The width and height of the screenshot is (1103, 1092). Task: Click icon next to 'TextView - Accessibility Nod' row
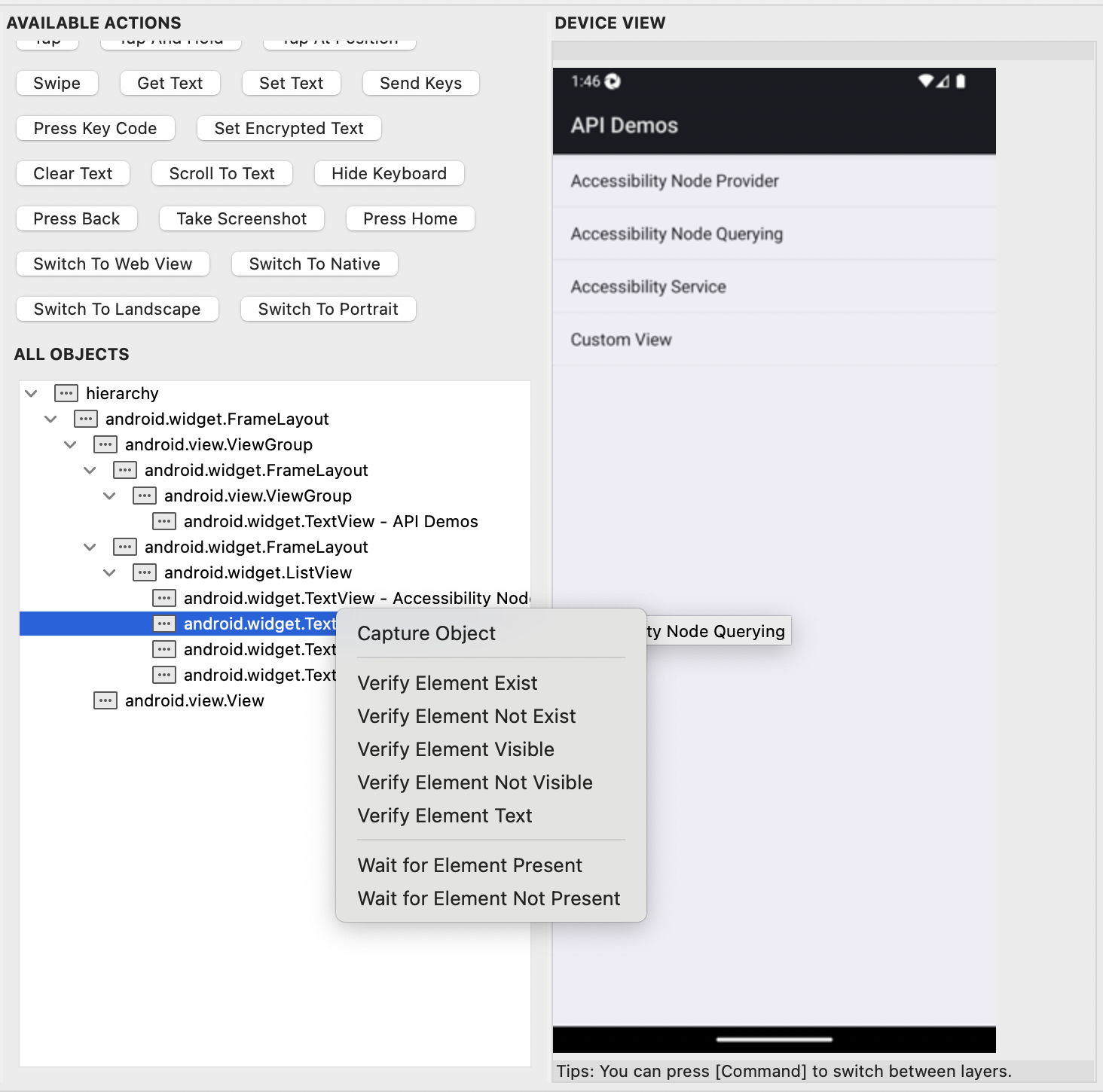coord(164,598)
